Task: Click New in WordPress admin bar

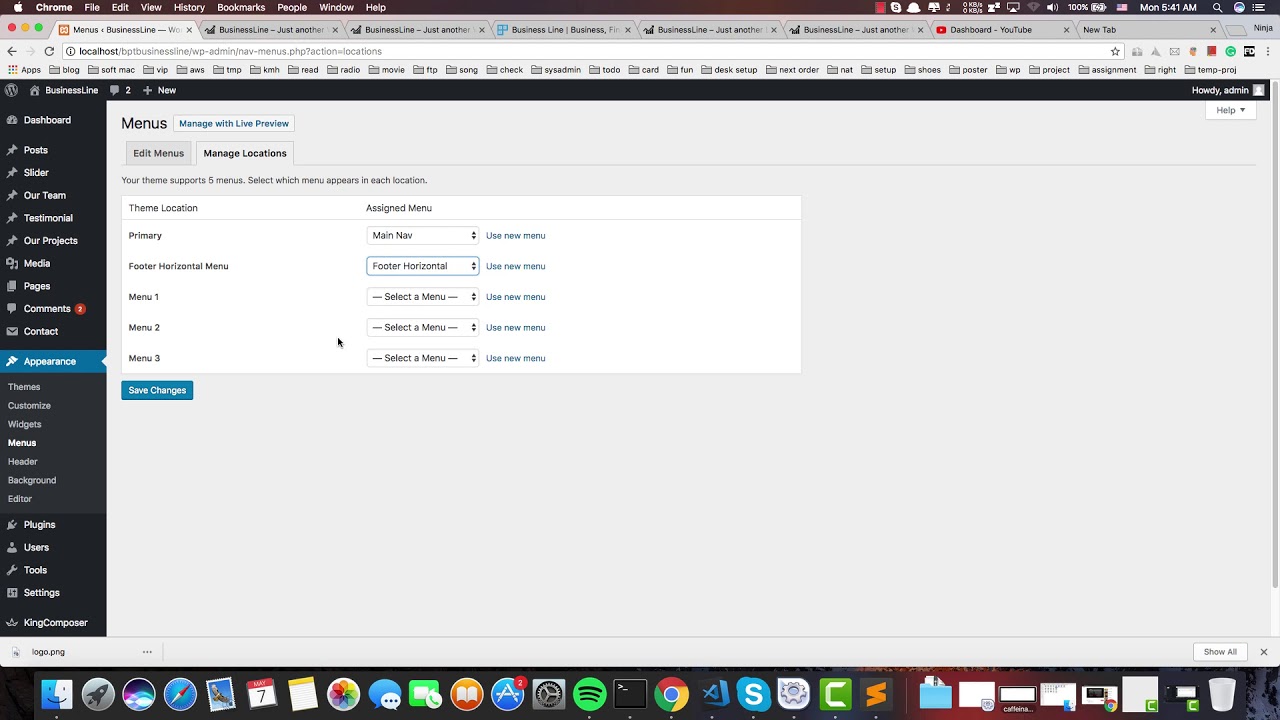Action: [159, 90]
